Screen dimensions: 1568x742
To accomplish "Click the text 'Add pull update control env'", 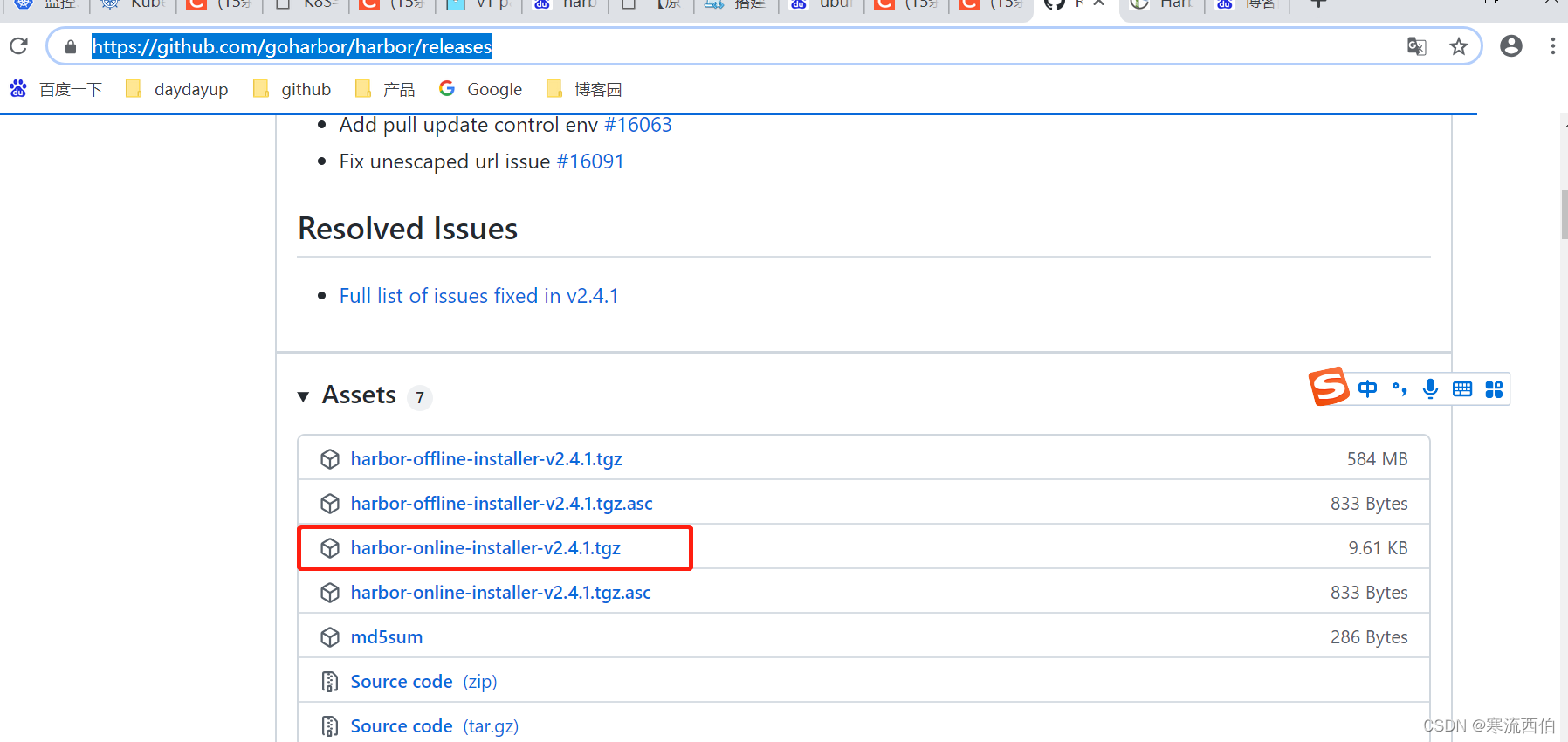I will point(469,125).
